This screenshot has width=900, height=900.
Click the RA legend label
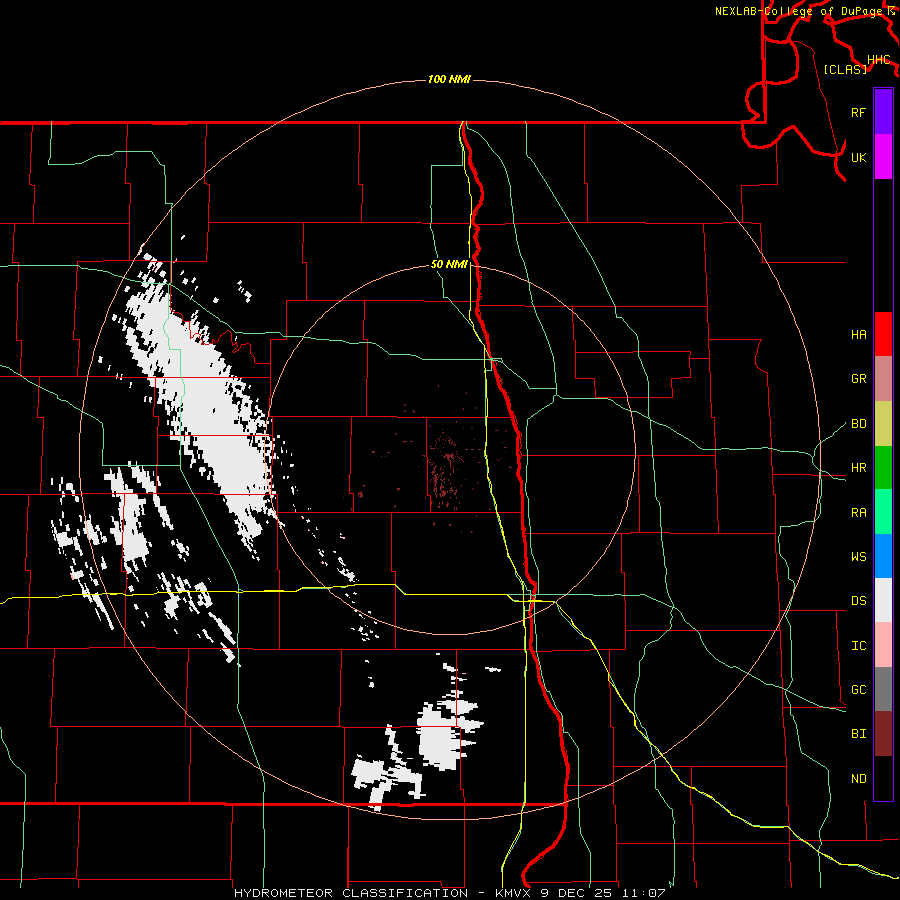(859, 513)
